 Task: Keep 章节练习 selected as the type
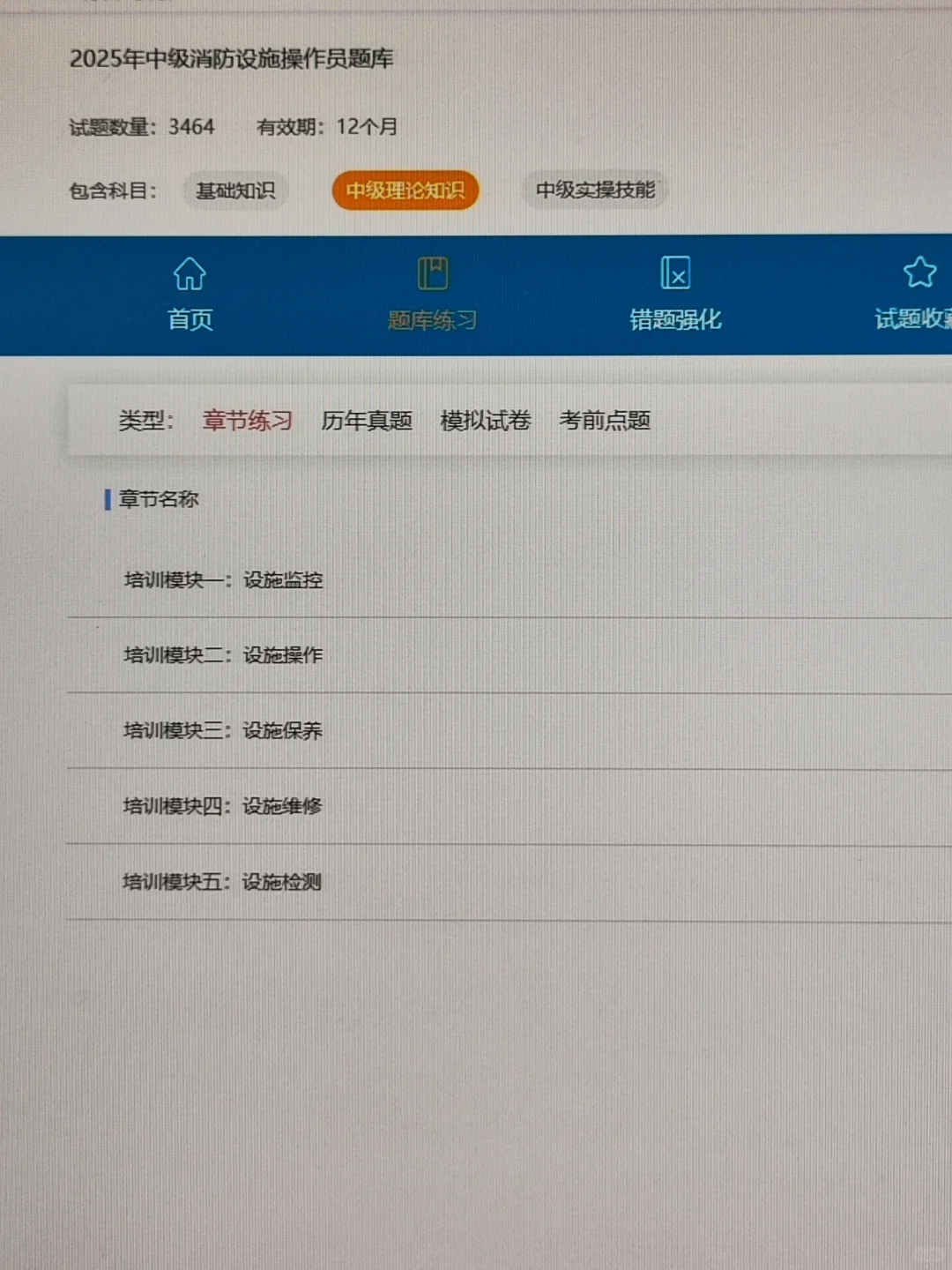248,421
